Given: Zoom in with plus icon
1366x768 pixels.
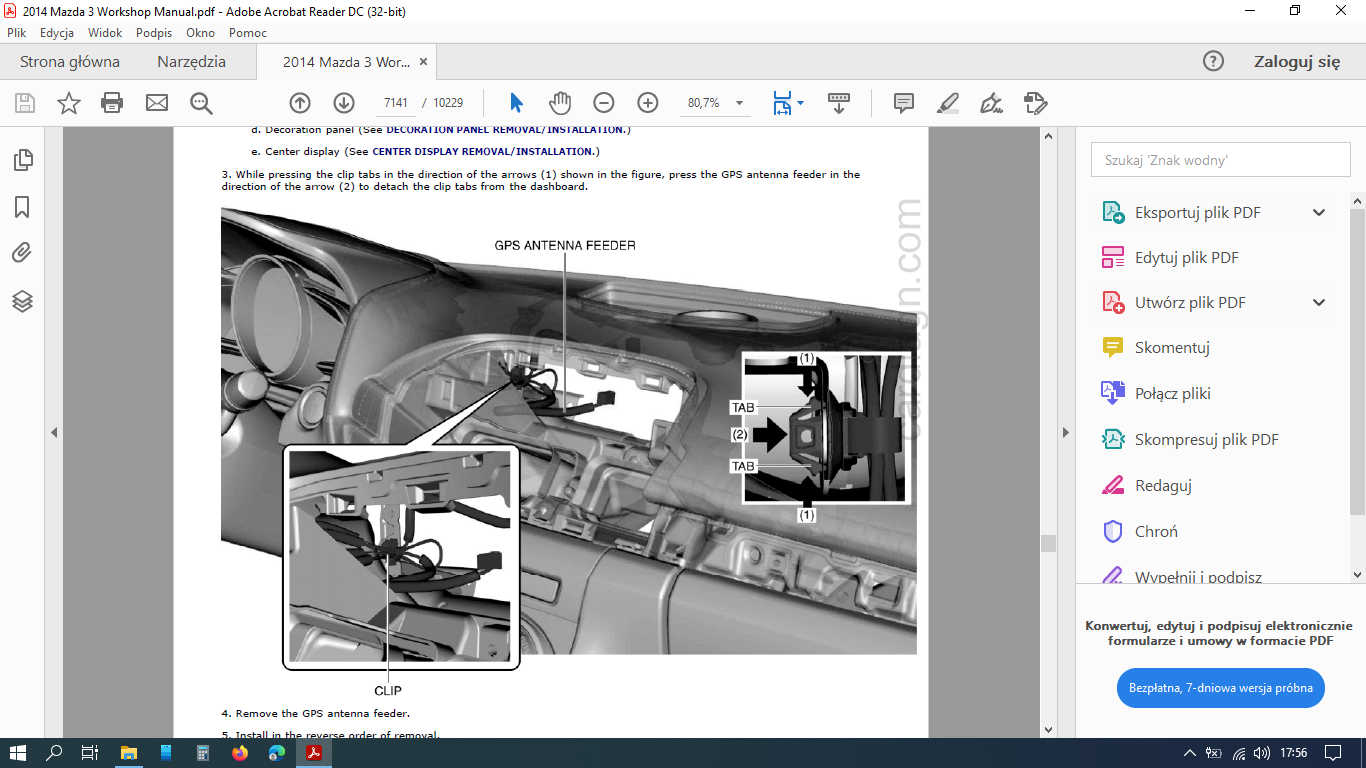Looking at the screenshot, I should [648, 103].
